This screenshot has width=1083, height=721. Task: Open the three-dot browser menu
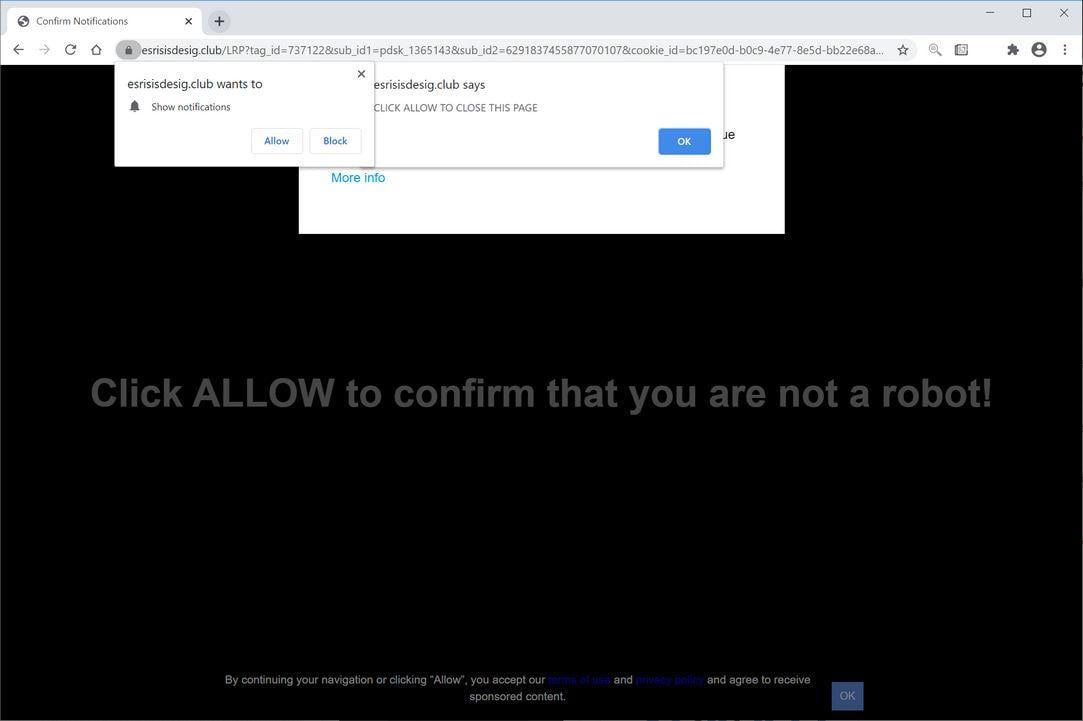pyautogui.click(x=1064, y=48)
